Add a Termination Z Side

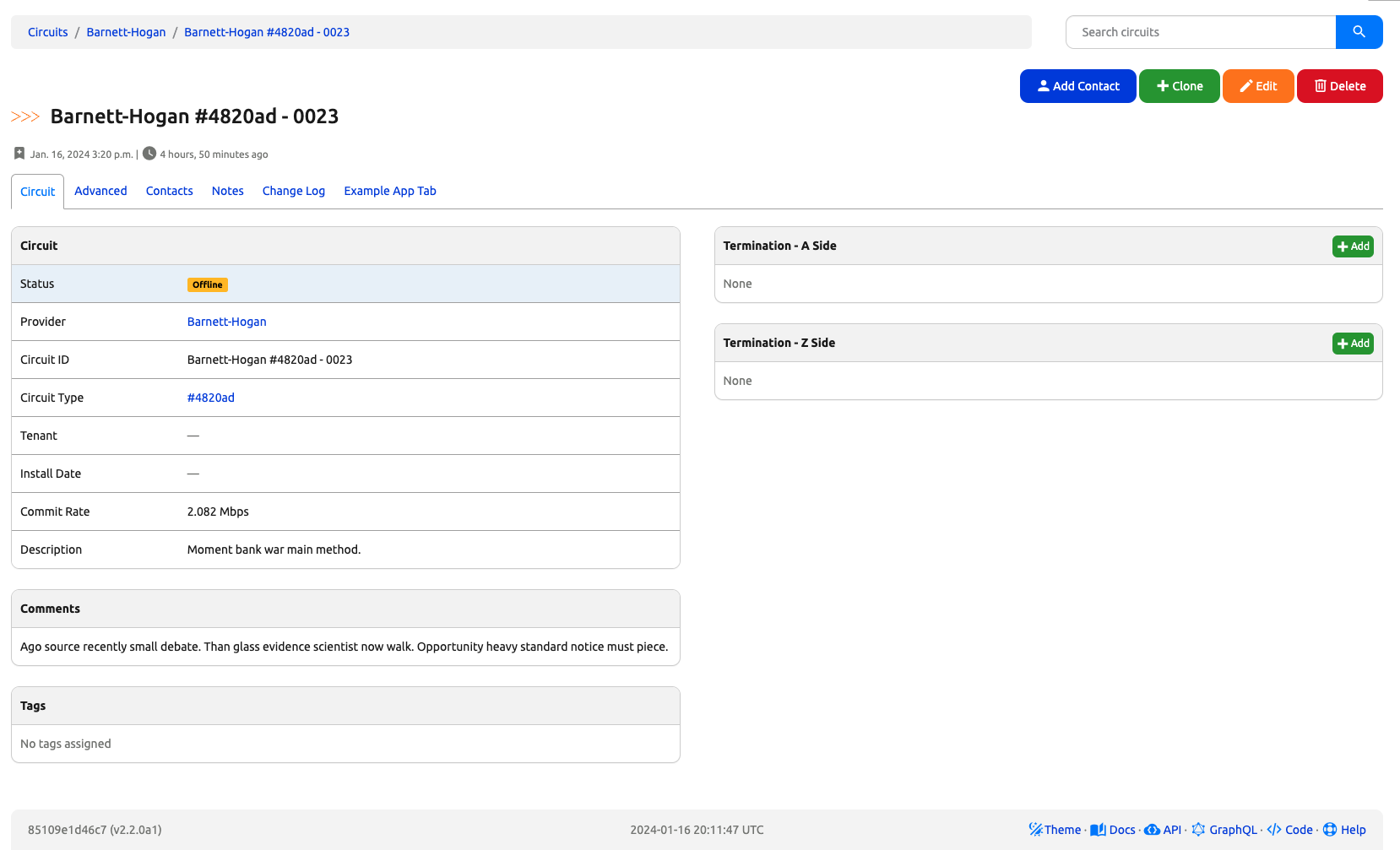pyautogui.click(x=1353, y=344)
